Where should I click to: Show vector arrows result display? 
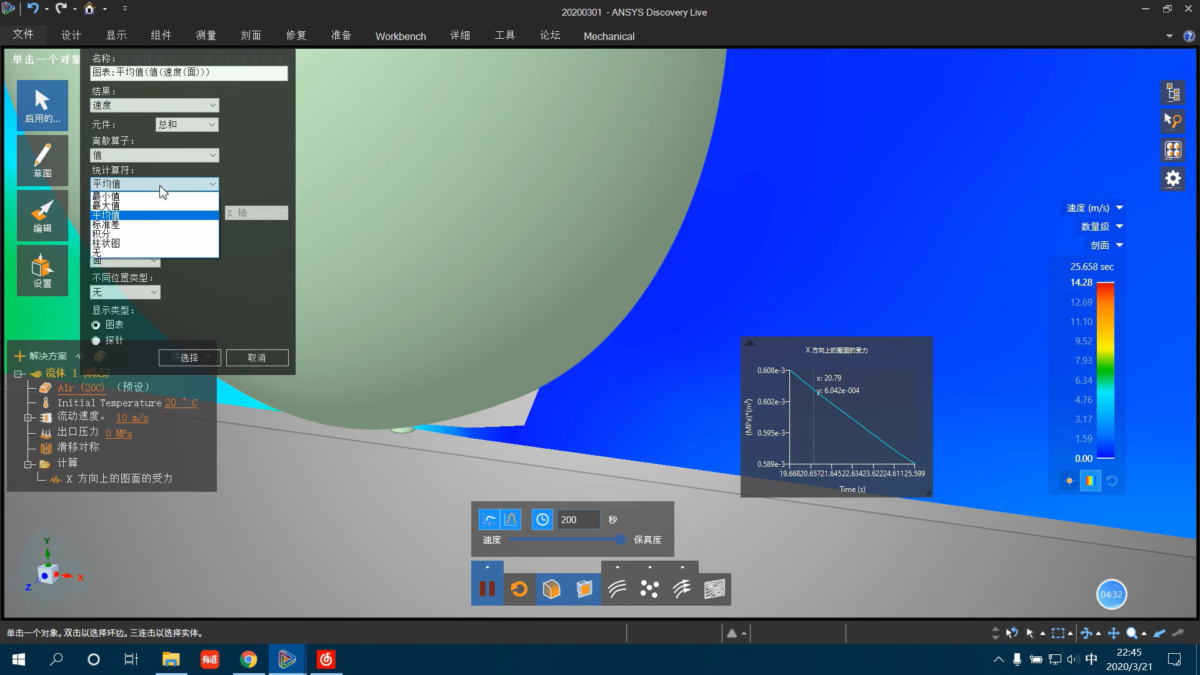coord(682,589)
